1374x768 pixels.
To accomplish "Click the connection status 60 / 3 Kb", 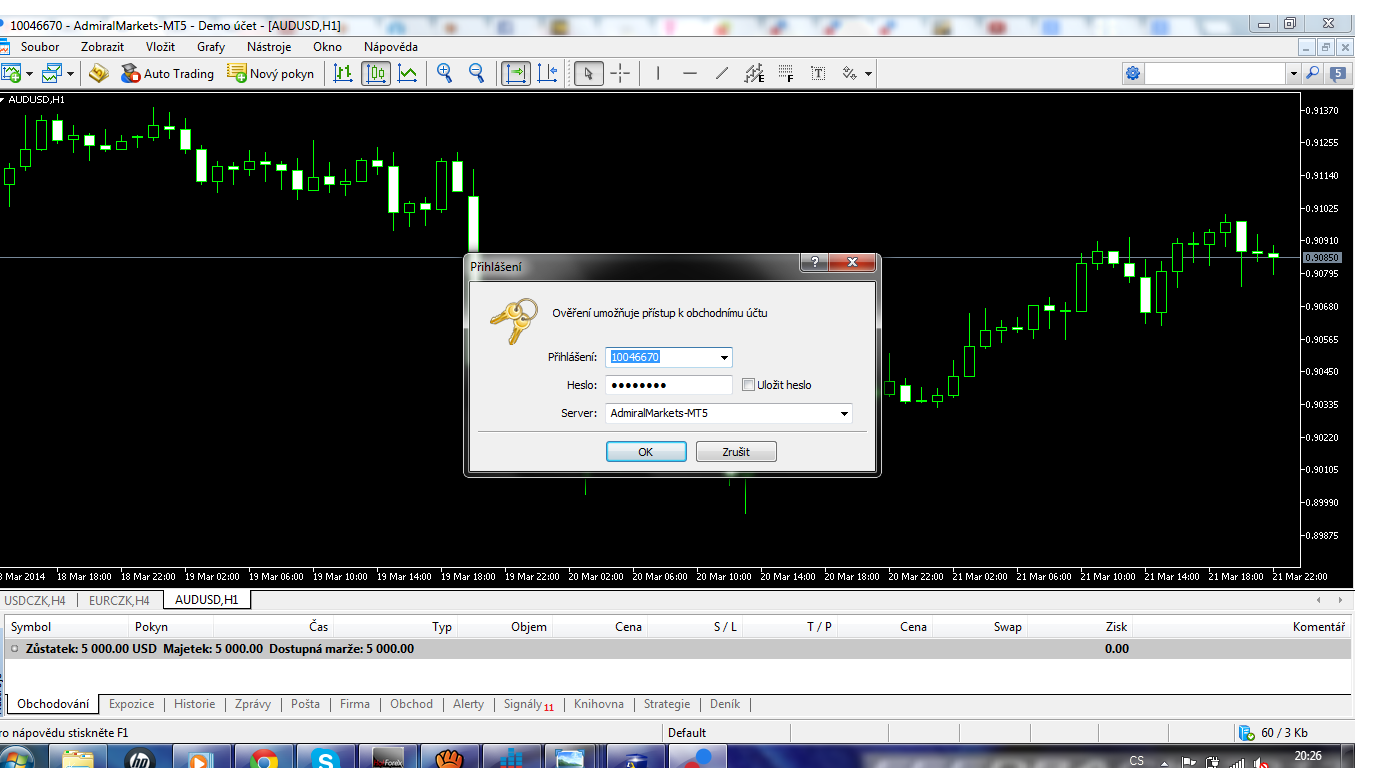I will click(1273, 733).
